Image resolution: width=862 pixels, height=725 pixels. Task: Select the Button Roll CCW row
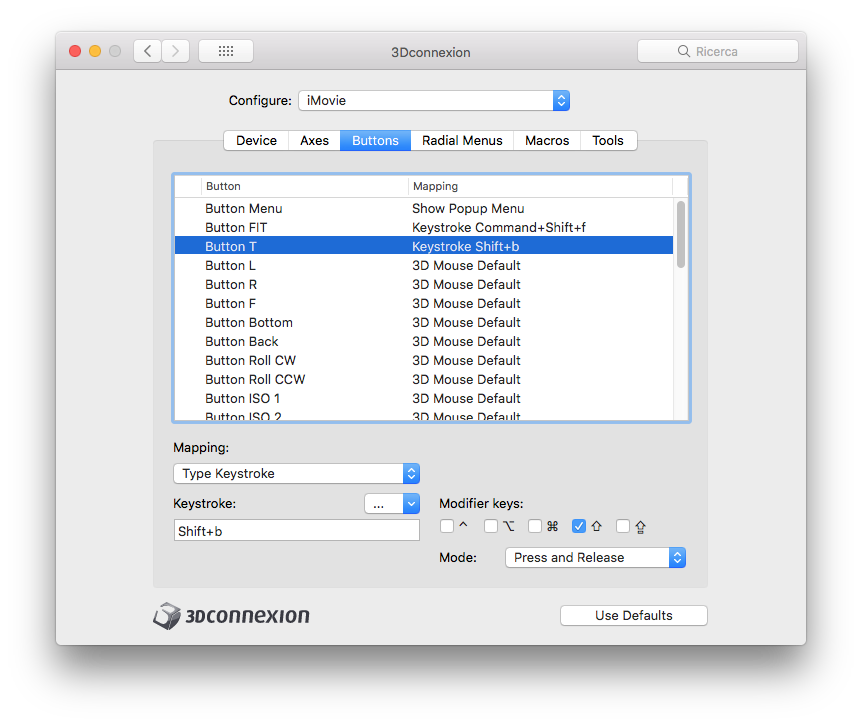point(424,380)
